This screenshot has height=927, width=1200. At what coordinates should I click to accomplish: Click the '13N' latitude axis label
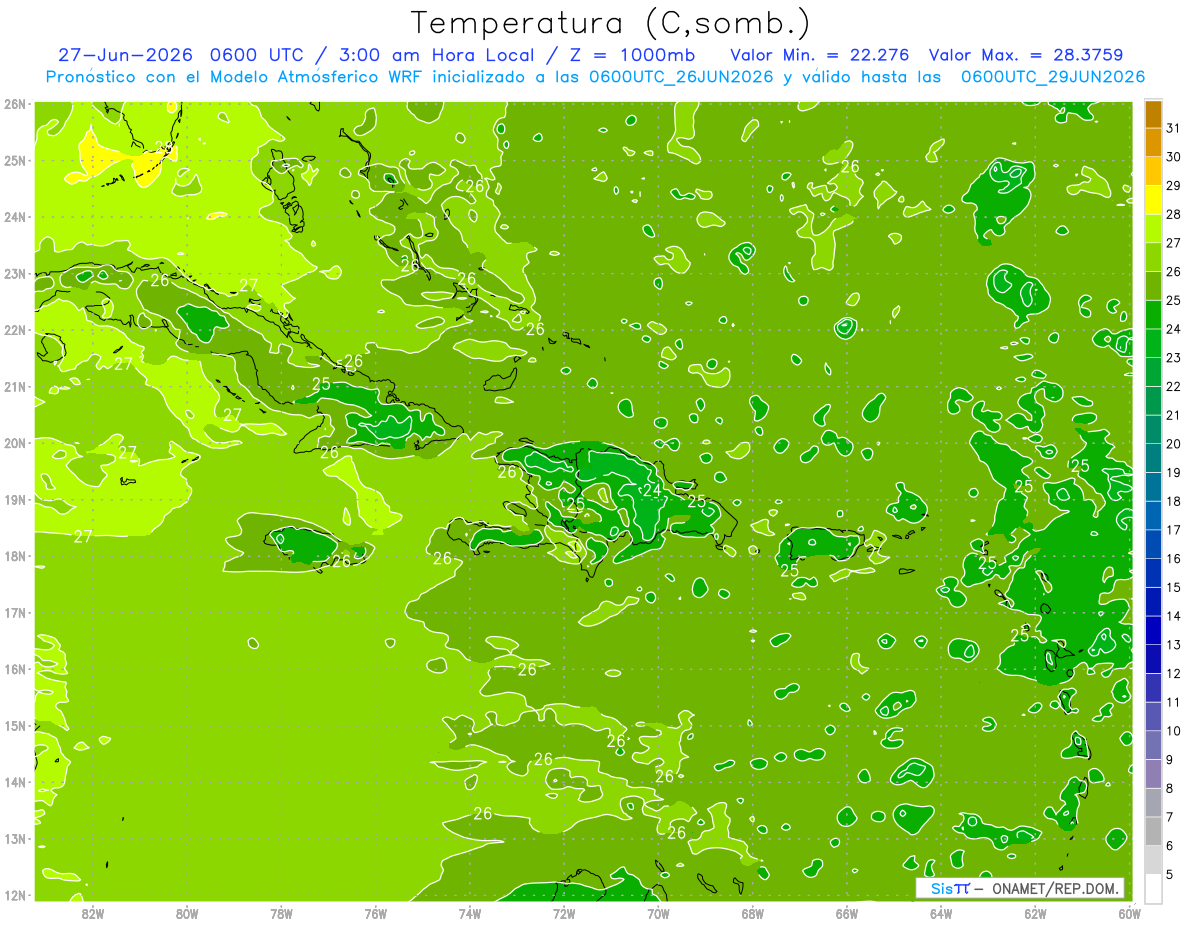[15, 838]
